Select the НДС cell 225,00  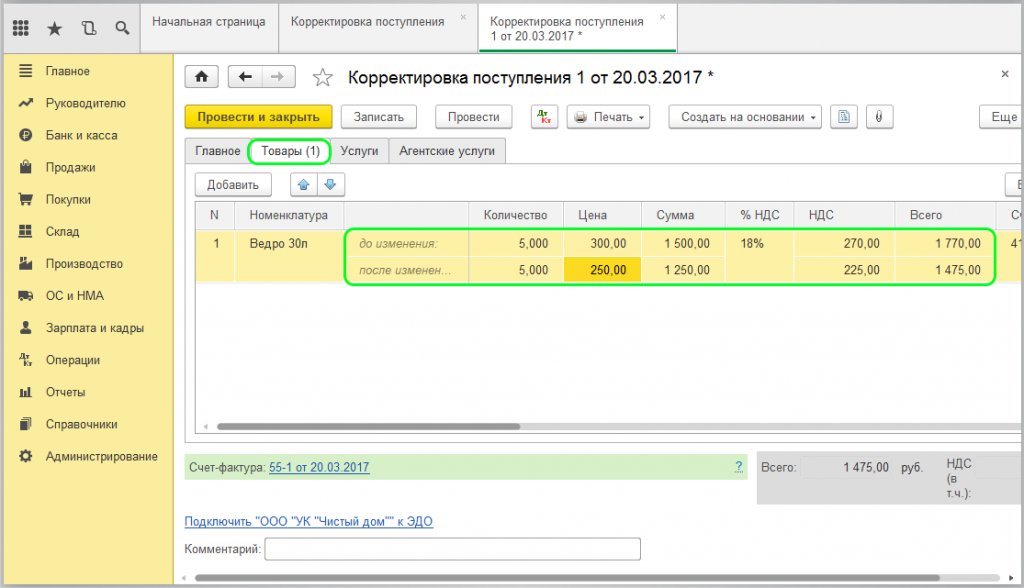pyautogui.click(x=844, y=270)
